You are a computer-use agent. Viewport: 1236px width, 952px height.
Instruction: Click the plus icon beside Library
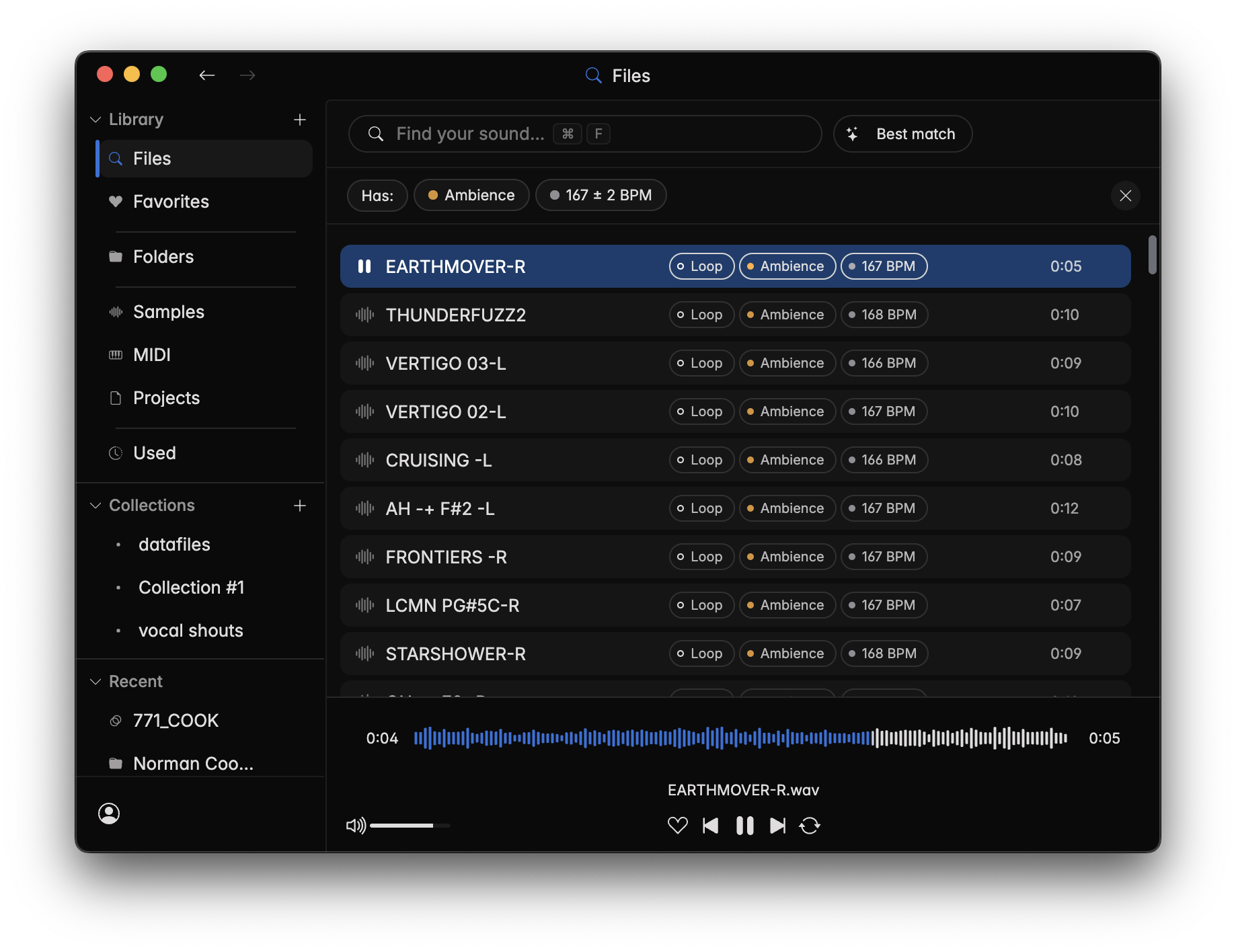point(300,120)
